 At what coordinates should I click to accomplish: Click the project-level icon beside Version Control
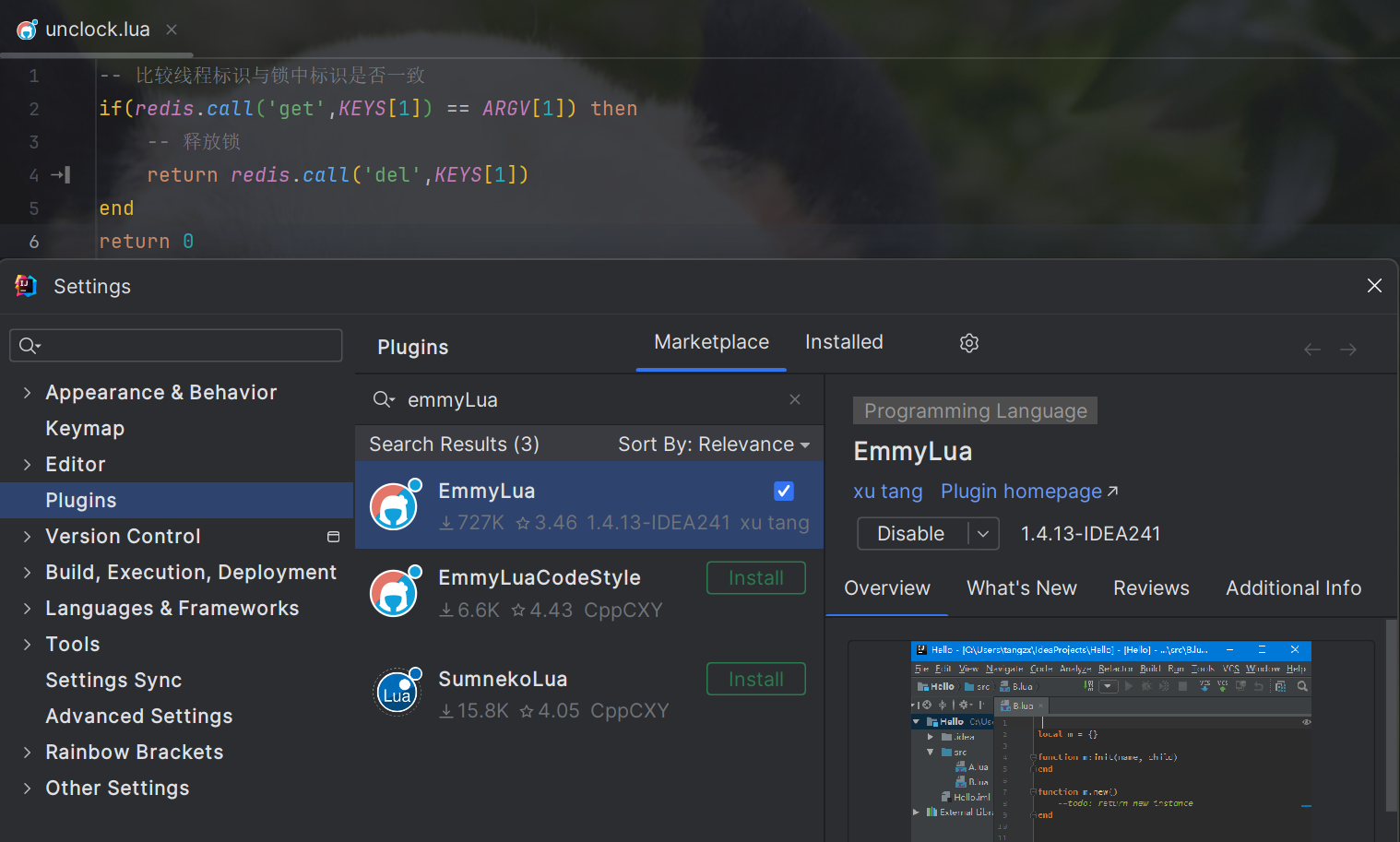(334, 537)
